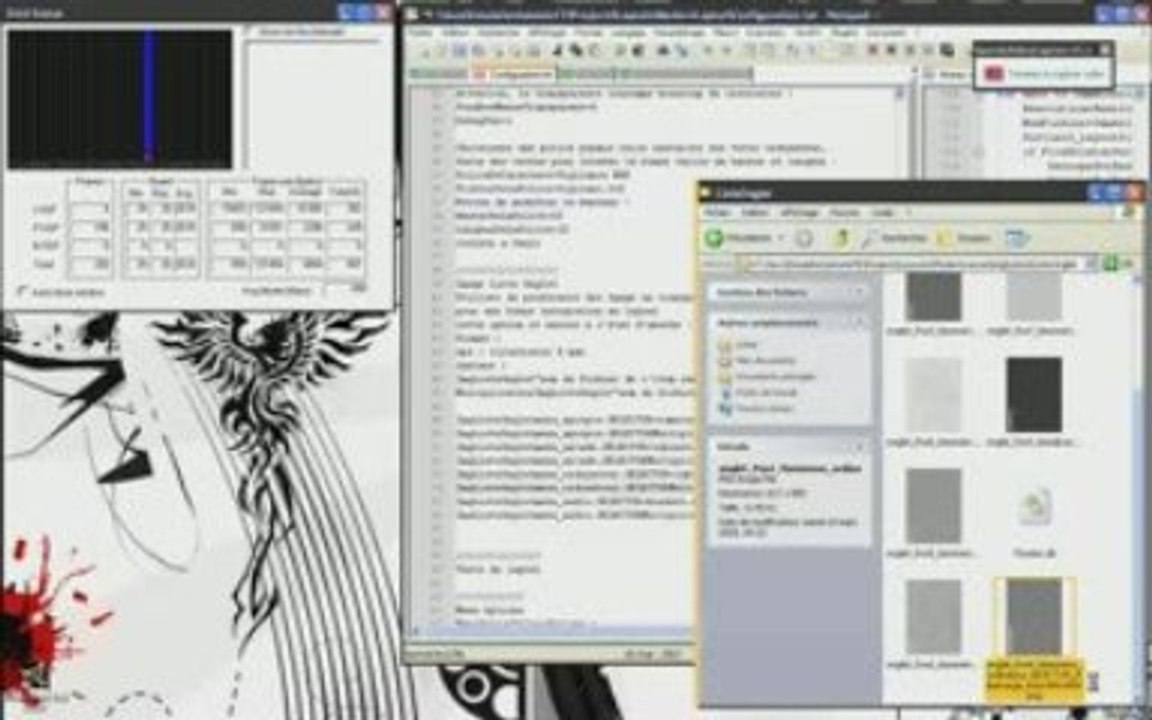Click Play macro icon in Notepad++ toolbar
This screenshot has height=720, width=1152.
pos(909,50)
